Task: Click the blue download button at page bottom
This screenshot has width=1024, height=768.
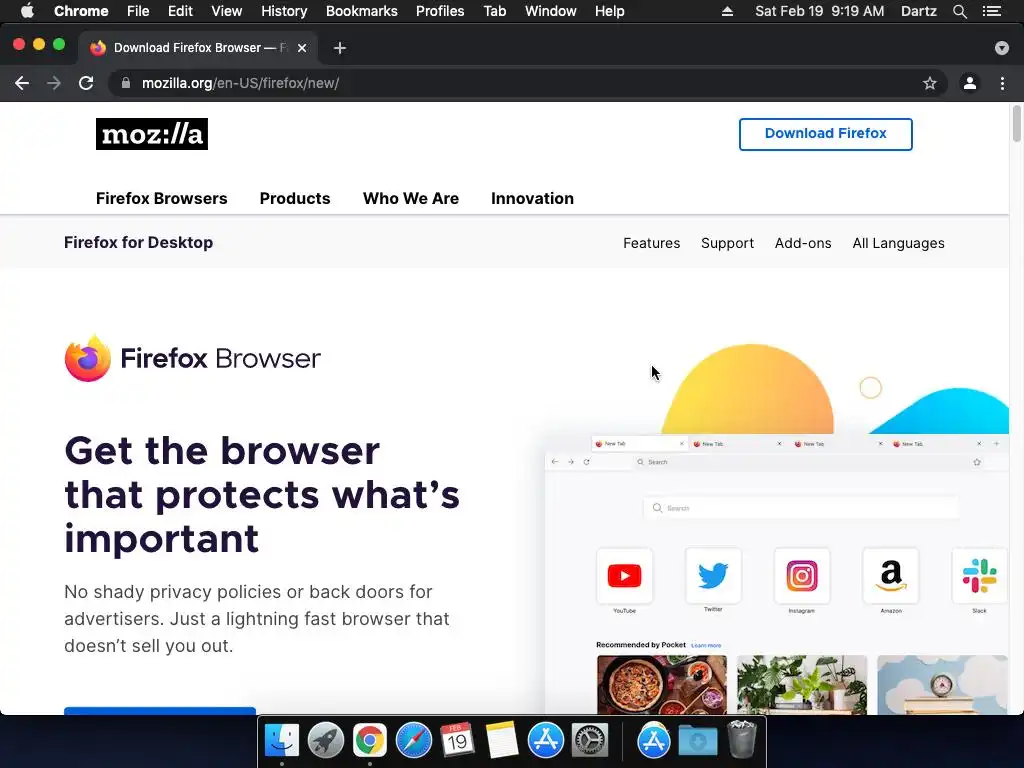Action: tap(160, 711)
